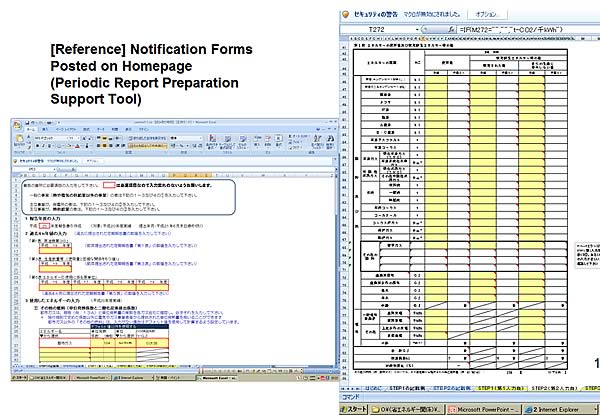Switch to the yellow STEP1 (第1入力) sheet tab
The height and width of the screenshot is (415, 600).
click(501, 388)
